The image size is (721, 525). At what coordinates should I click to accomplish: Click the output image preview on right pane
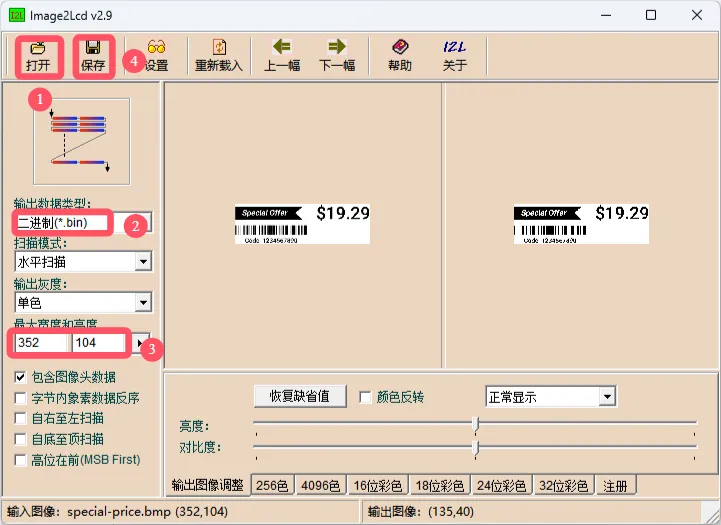[581, 224]
